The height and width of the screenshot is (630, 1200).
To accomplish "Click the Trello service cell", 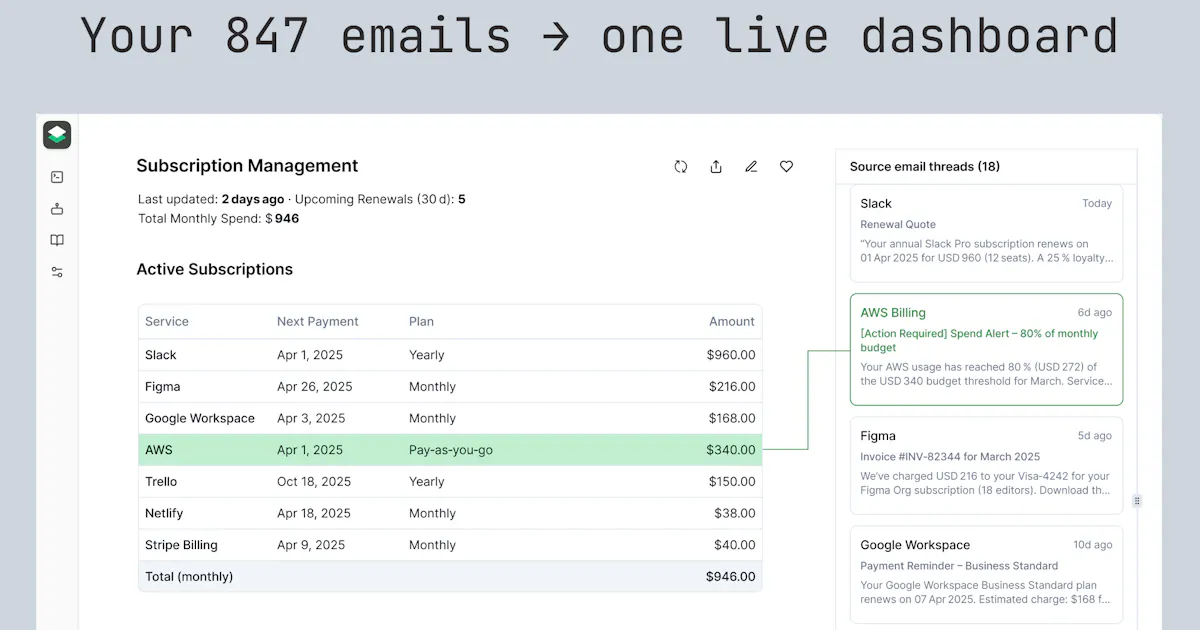I will pyautogui.click(x=162, y=482).
